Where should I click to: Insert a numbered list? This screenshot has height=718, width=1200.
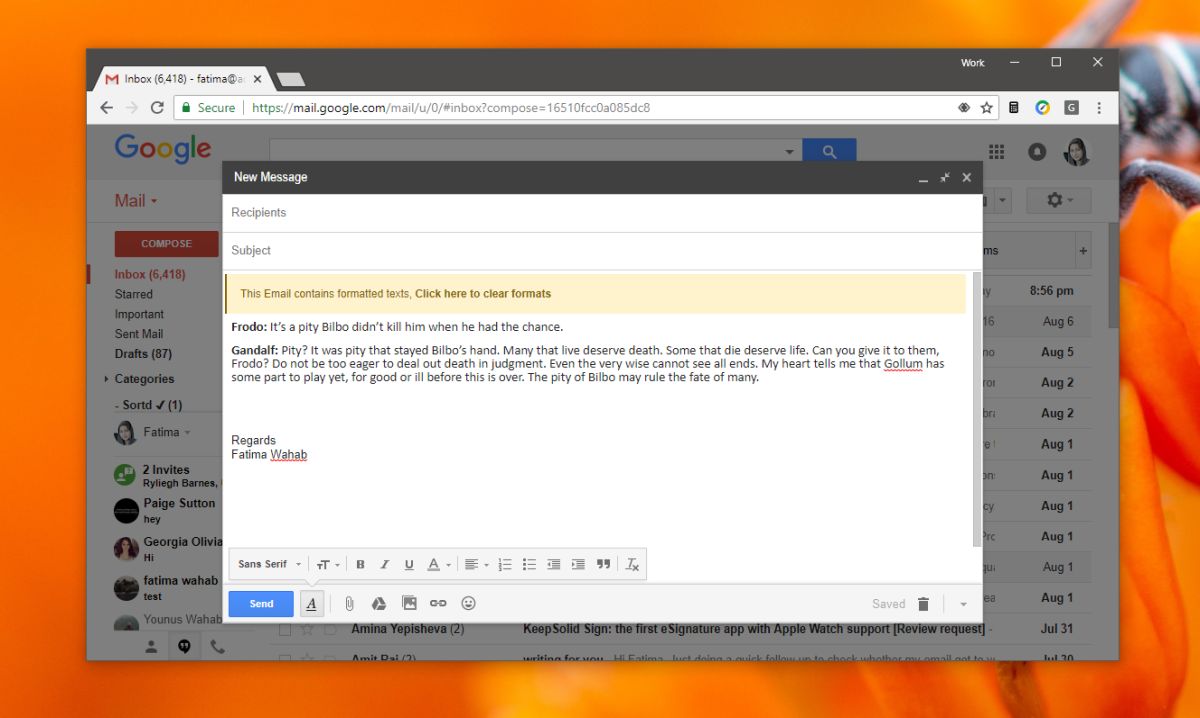pyautogui.click(x=505, y=565)
